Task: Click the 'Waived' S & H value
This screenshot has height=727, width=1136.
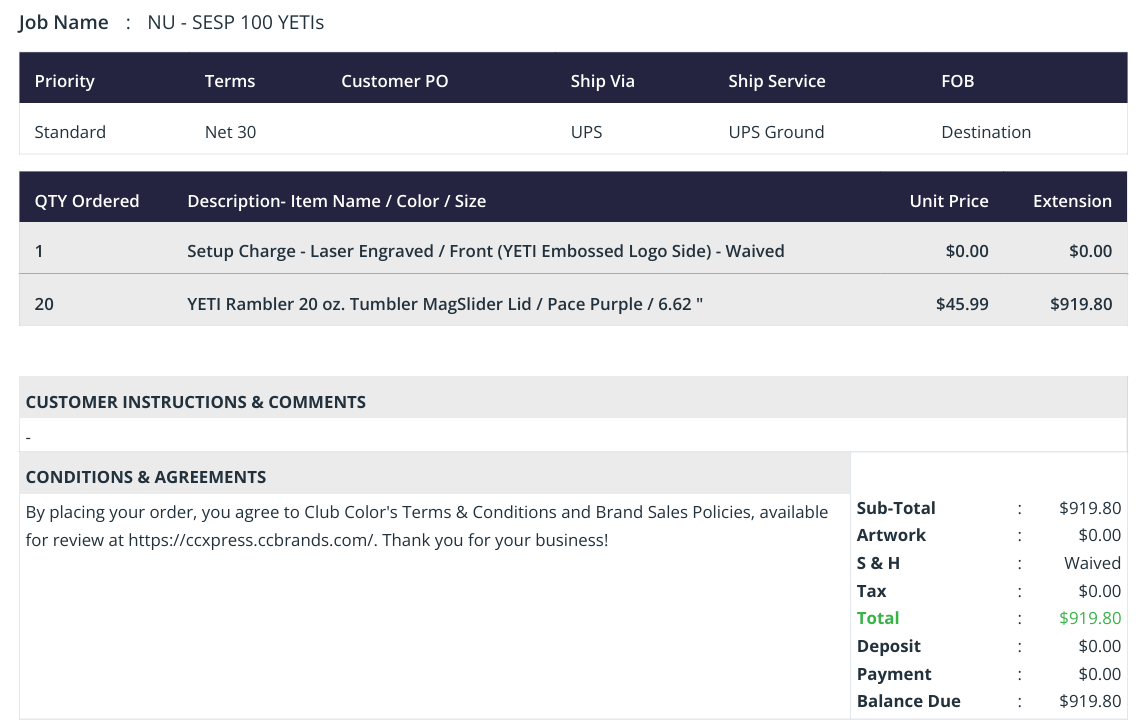Action: pos(1093,563)
